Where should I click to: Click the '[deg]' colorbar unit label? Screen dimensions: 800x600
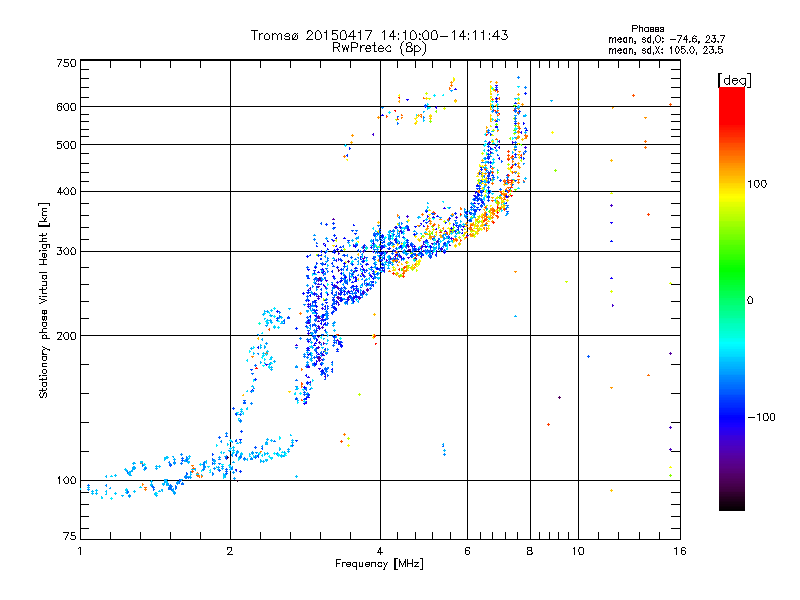pos(734,80)
